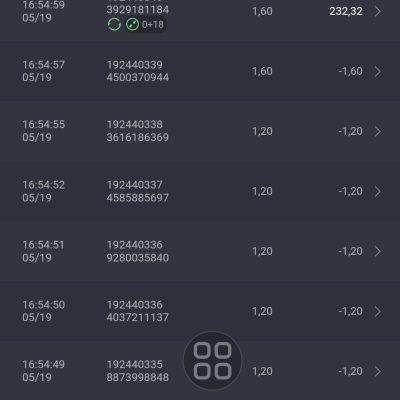The height and width of the screenshot is (400, 400).
Task: Expand chevron for the 16:54:49 entry
Action: tap(378, 371)
